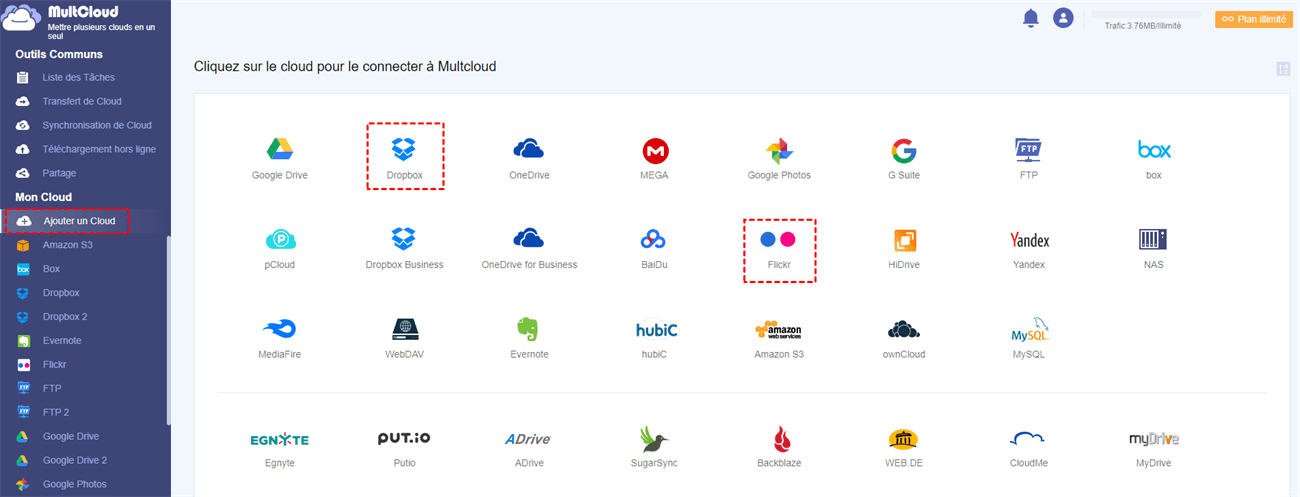Viewport: 1300px width, 497px height.
Task: Choose the MEGA cloud icon
Action: point(655,150)
